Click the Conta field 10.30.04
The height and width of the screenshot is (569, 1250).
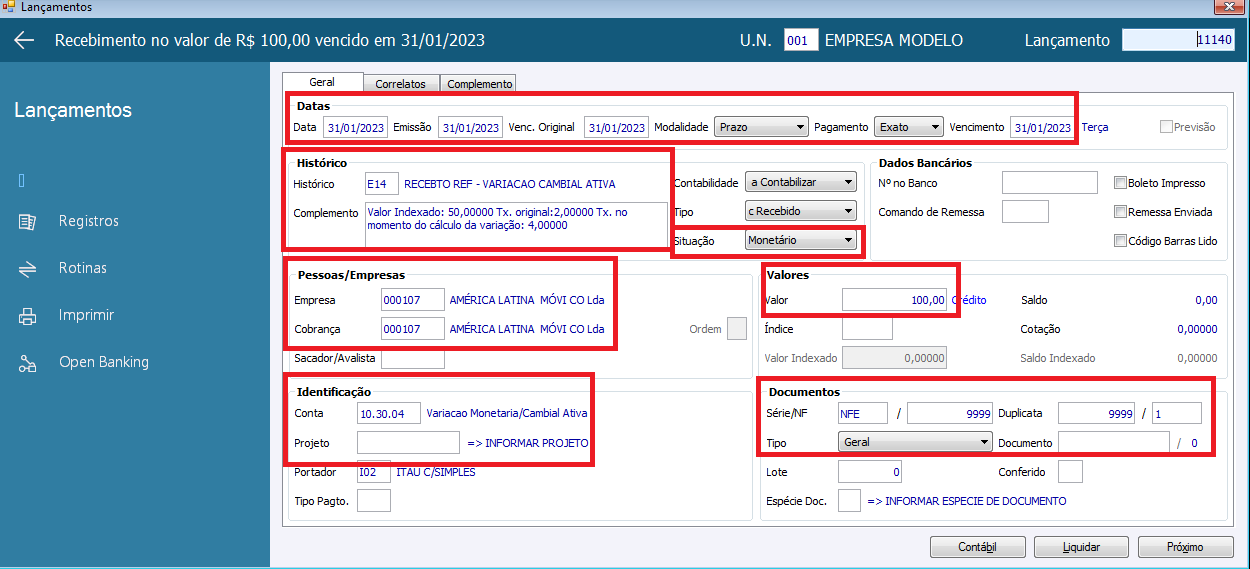click(389, 413)
